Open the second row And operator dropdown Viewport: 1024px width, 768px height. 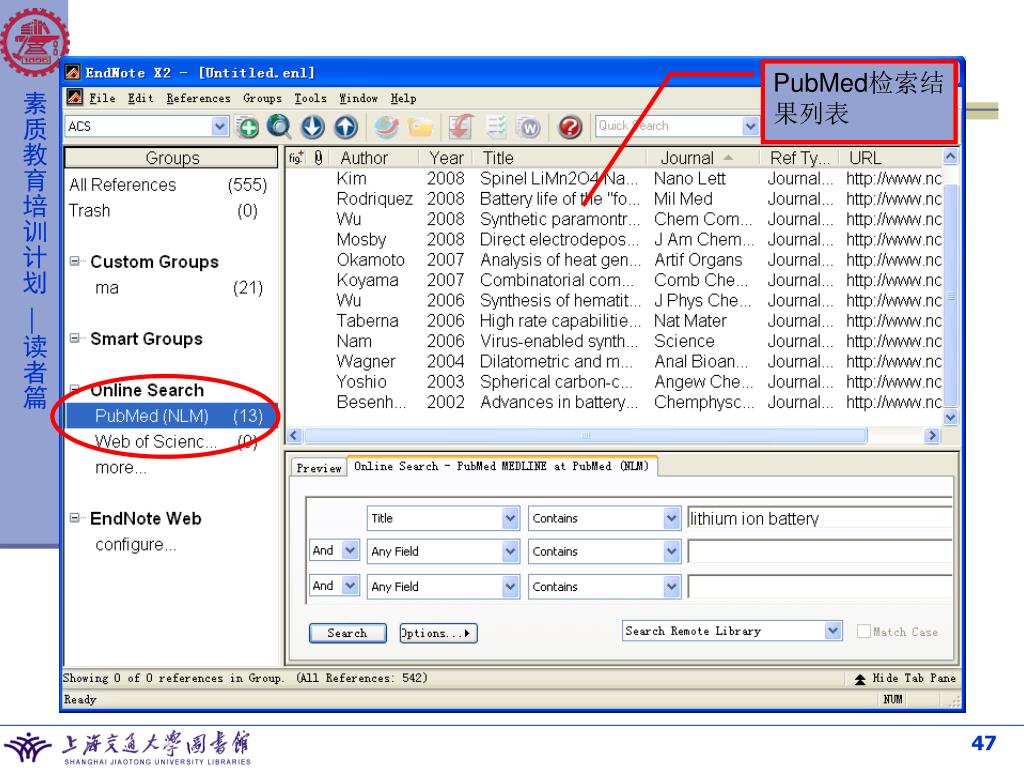point(350,550)
